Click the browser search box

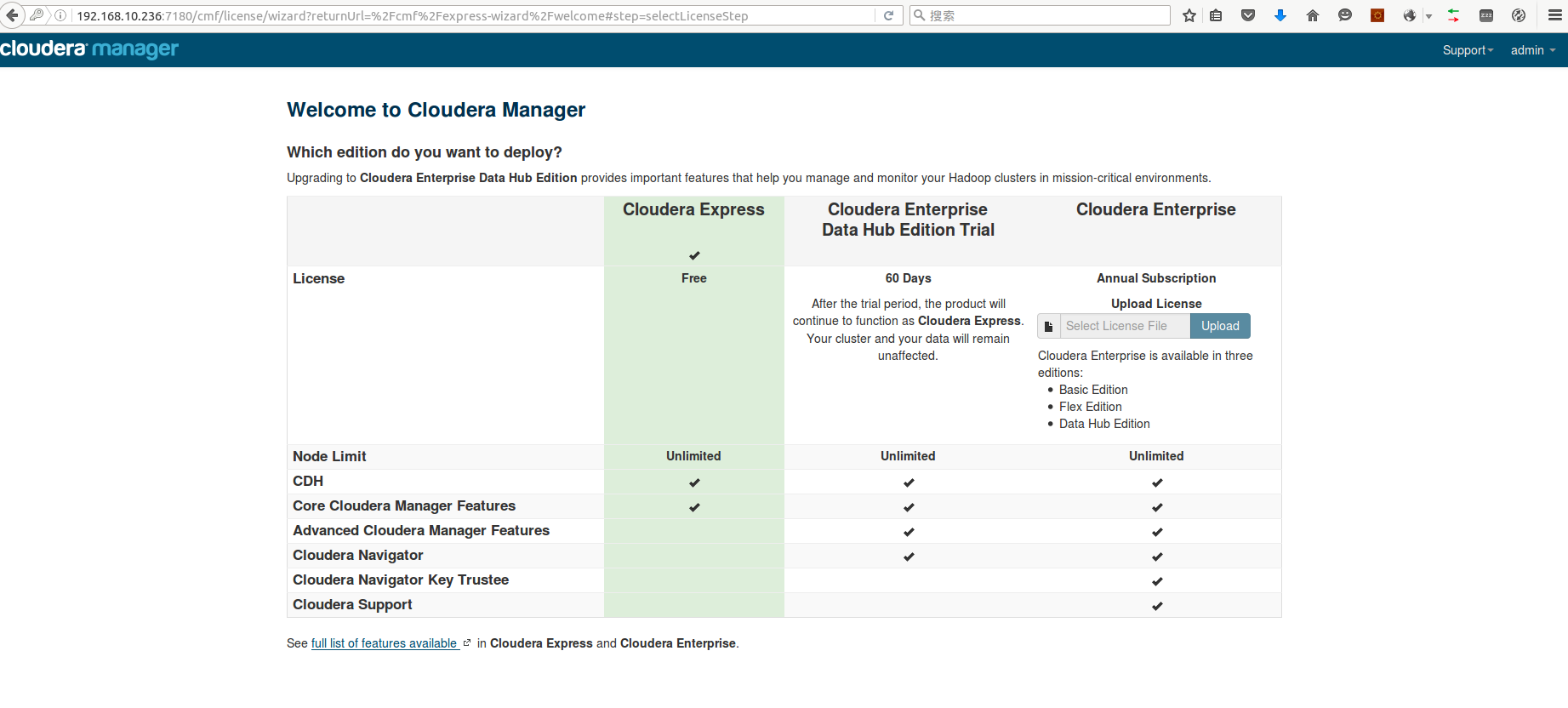pos(1040,15)
